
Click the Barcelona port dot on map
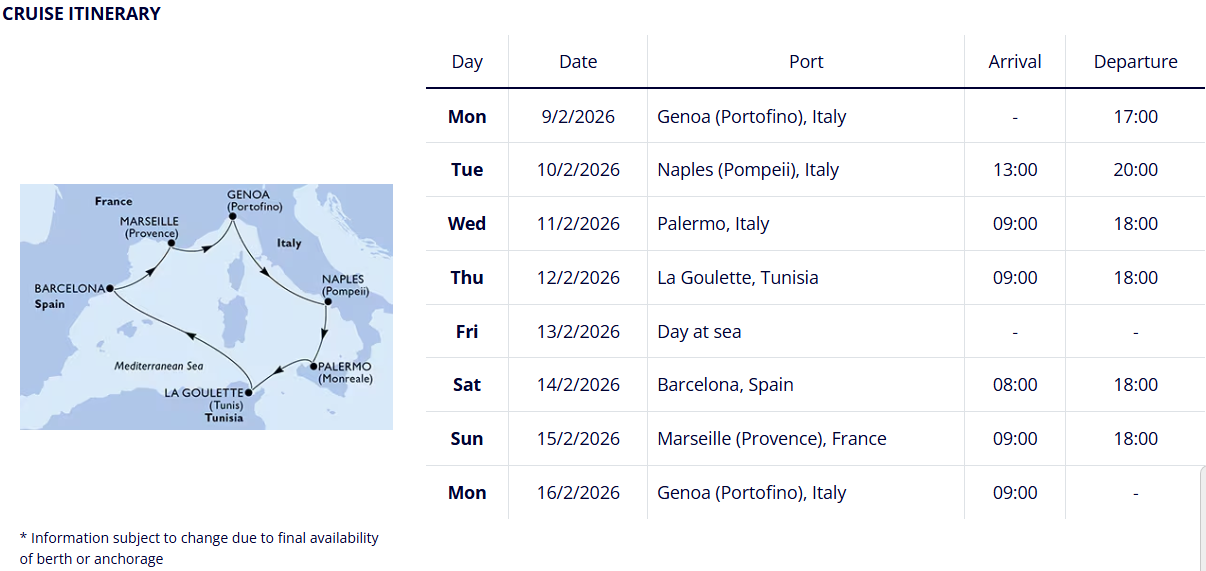point(108,288)
